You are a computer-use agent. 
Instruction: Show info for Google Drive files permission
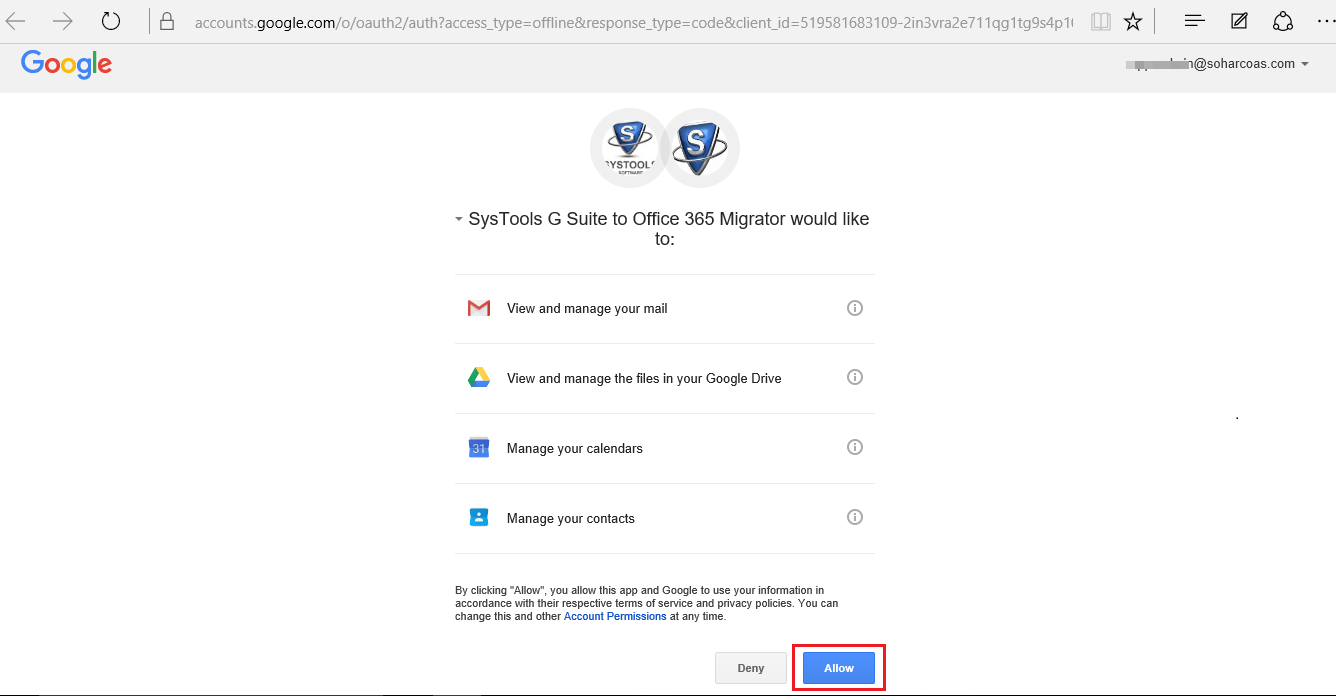point(855,377)
